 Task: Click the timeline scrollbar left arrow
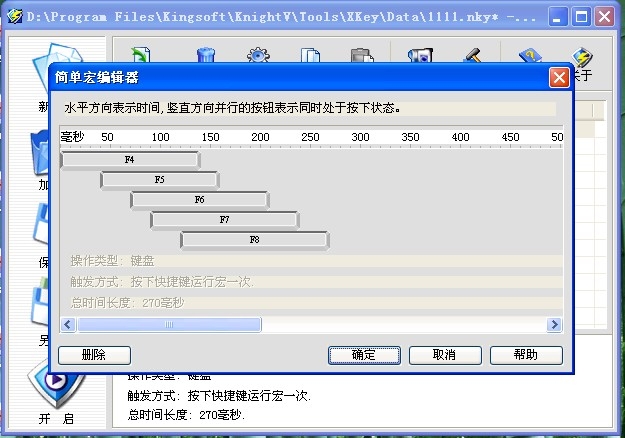tap(68, 324)
